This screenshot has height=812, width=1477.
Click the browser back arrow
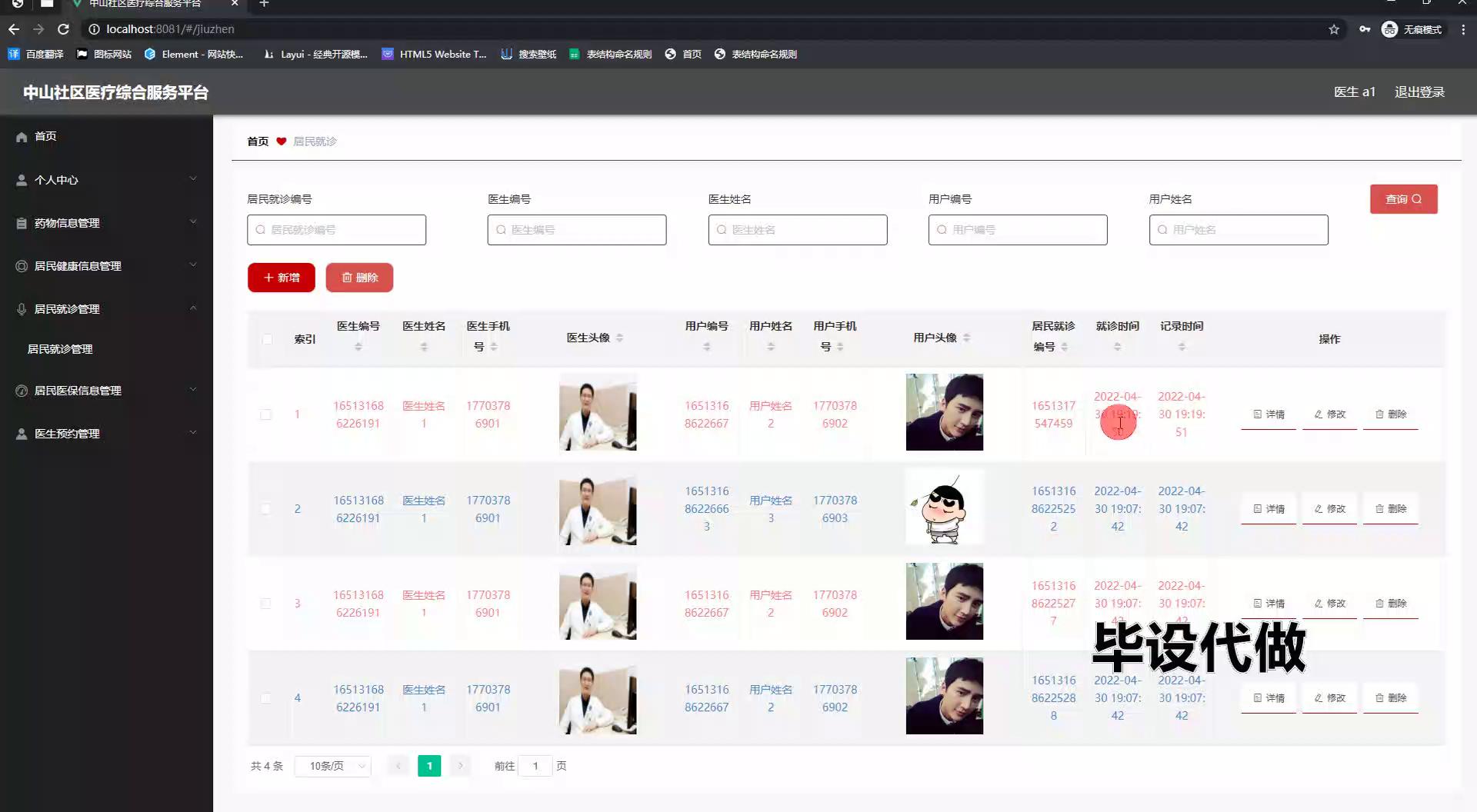click(14, 29)
